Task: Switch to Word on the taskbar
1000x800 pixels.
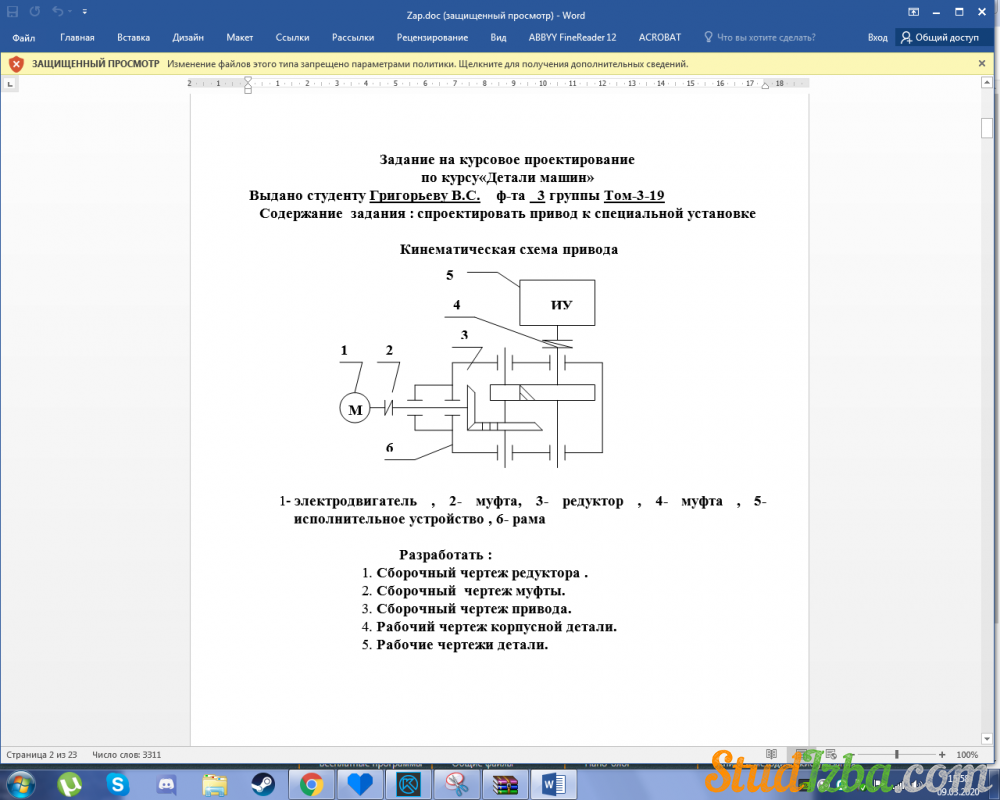Action: (553, 784)
